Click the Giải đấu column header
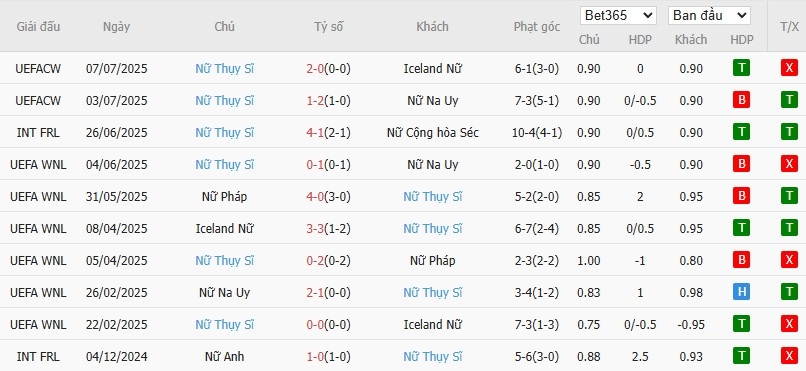 tap(38, 27)
